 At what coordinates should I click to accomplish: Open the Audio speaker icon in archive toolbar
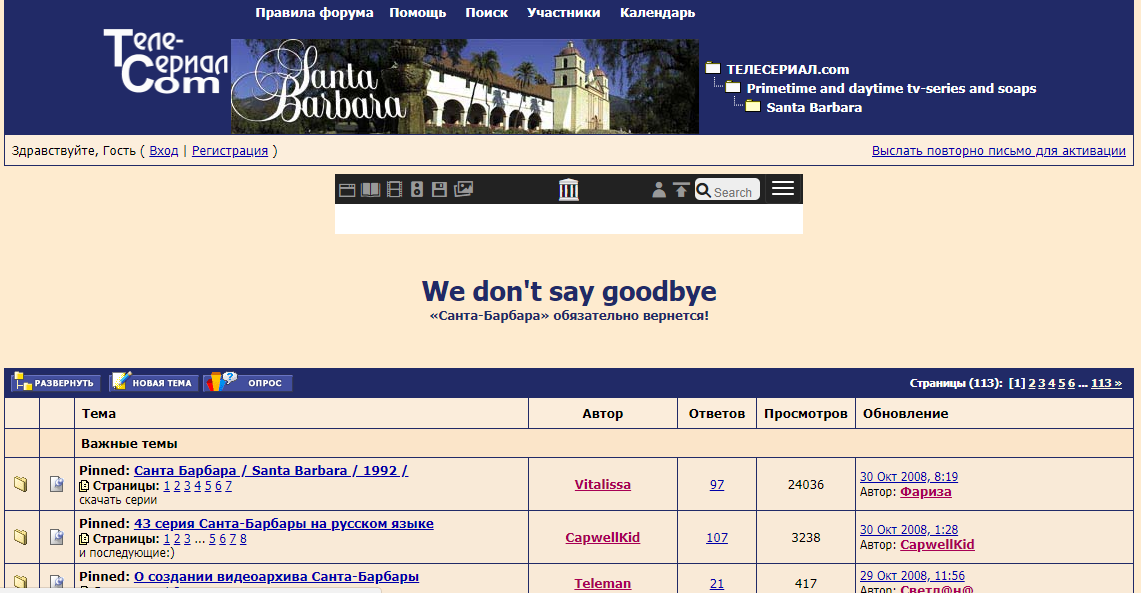click(417, 190)
